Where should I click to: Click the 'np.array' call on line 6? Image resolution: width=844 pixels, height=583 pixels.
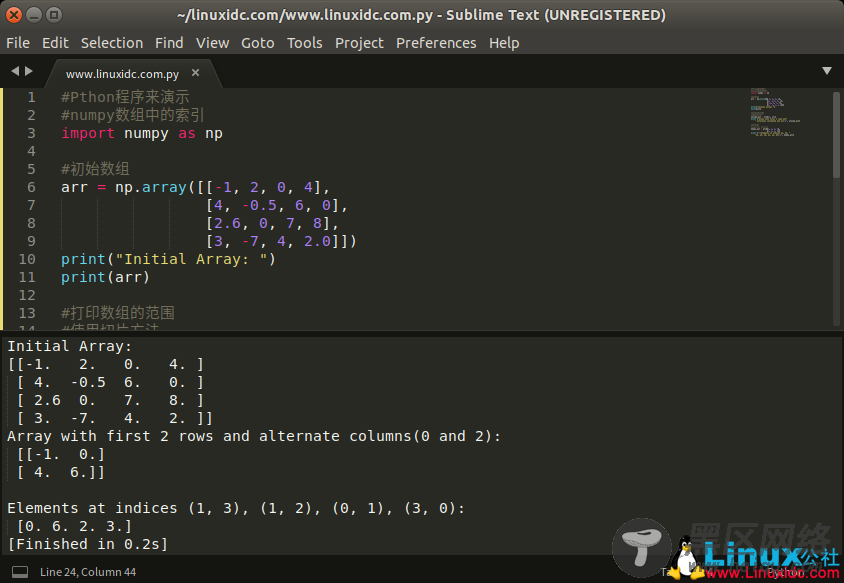[x=151, y=187]
